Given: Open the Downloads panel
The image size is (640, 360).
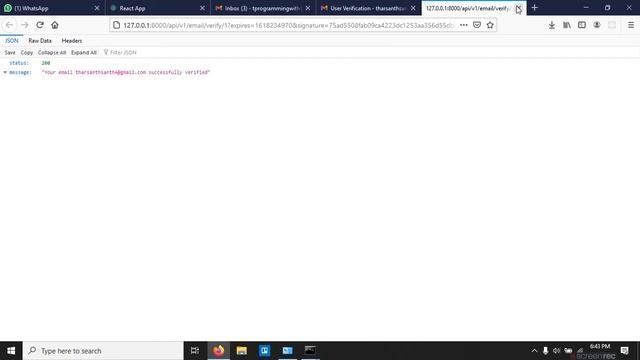Looking at the screenshot, I should pos(552,25).
